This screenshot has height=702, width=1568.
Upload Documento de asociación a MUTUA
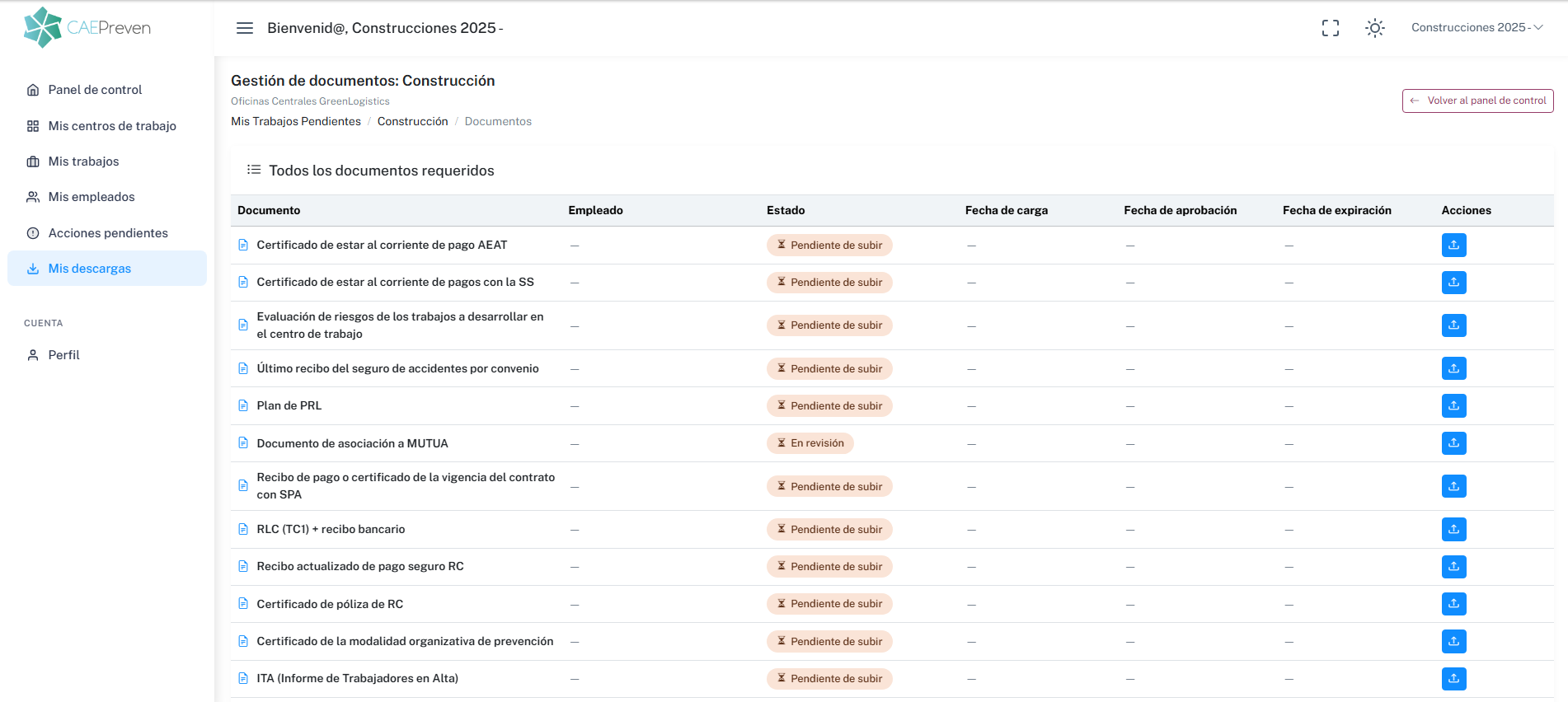point(1453,443)
